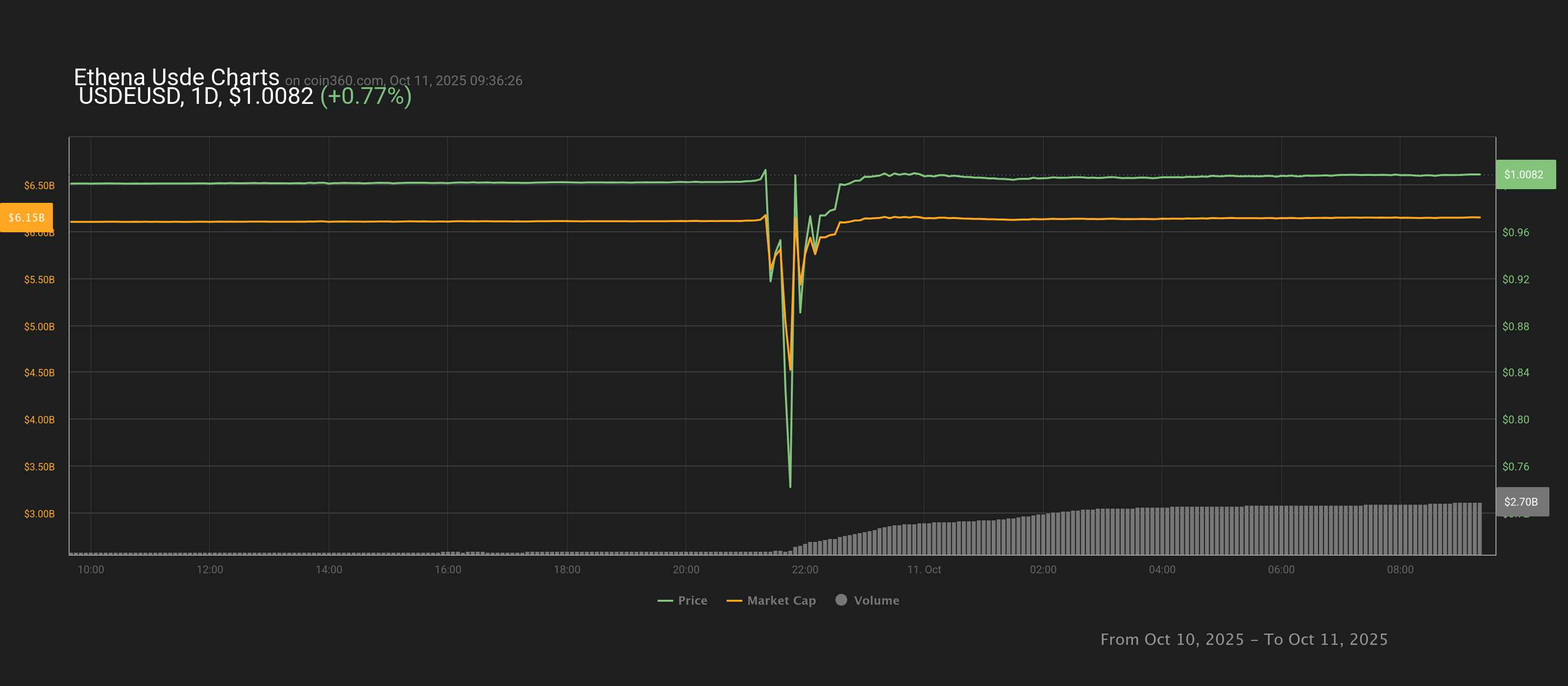Select the 22:00 time axis label
Screen dimensions: 1568x686
pos(805,570)
